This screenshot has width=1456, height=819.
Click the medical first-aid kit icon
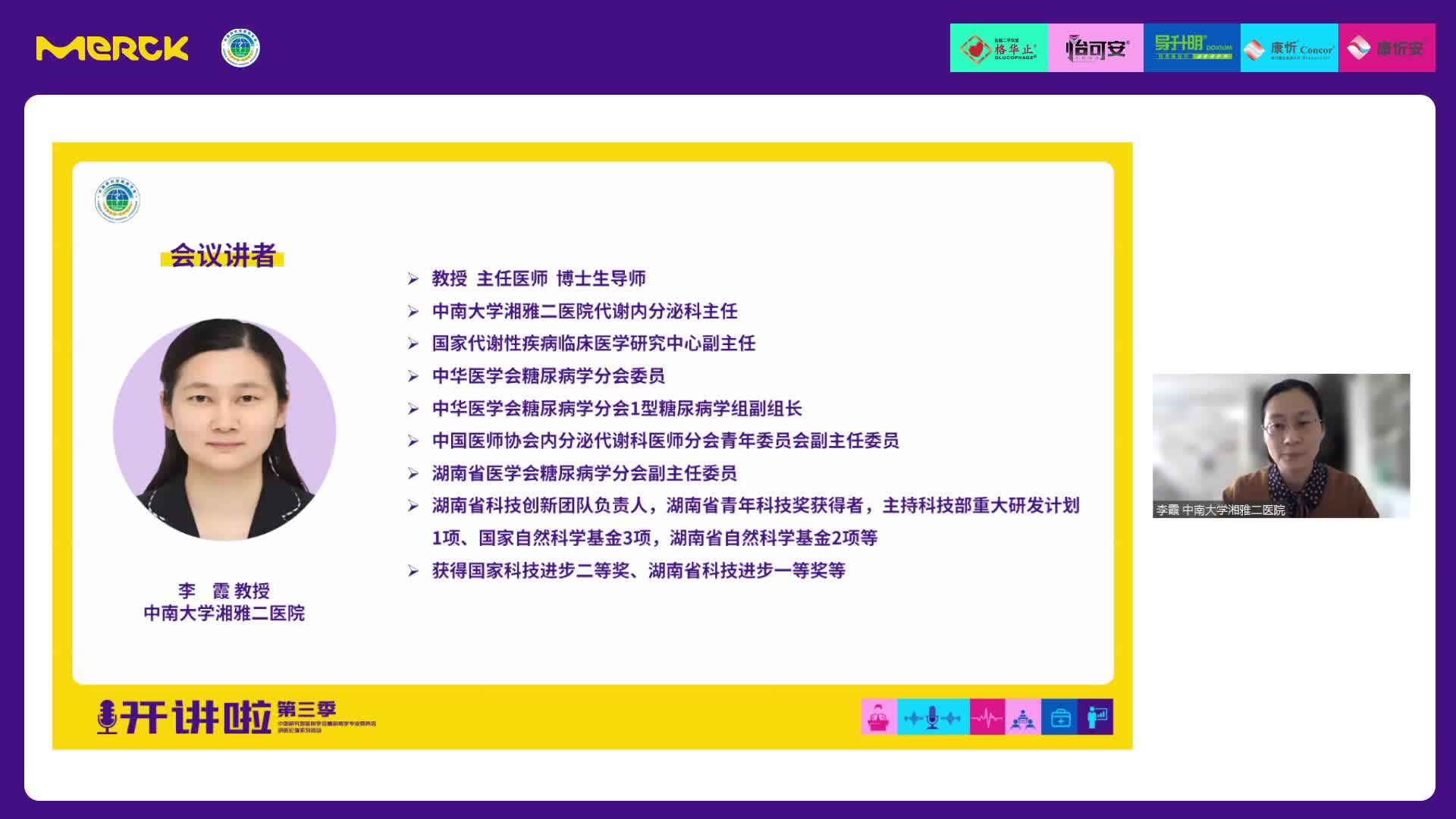tap(1059, 717)
